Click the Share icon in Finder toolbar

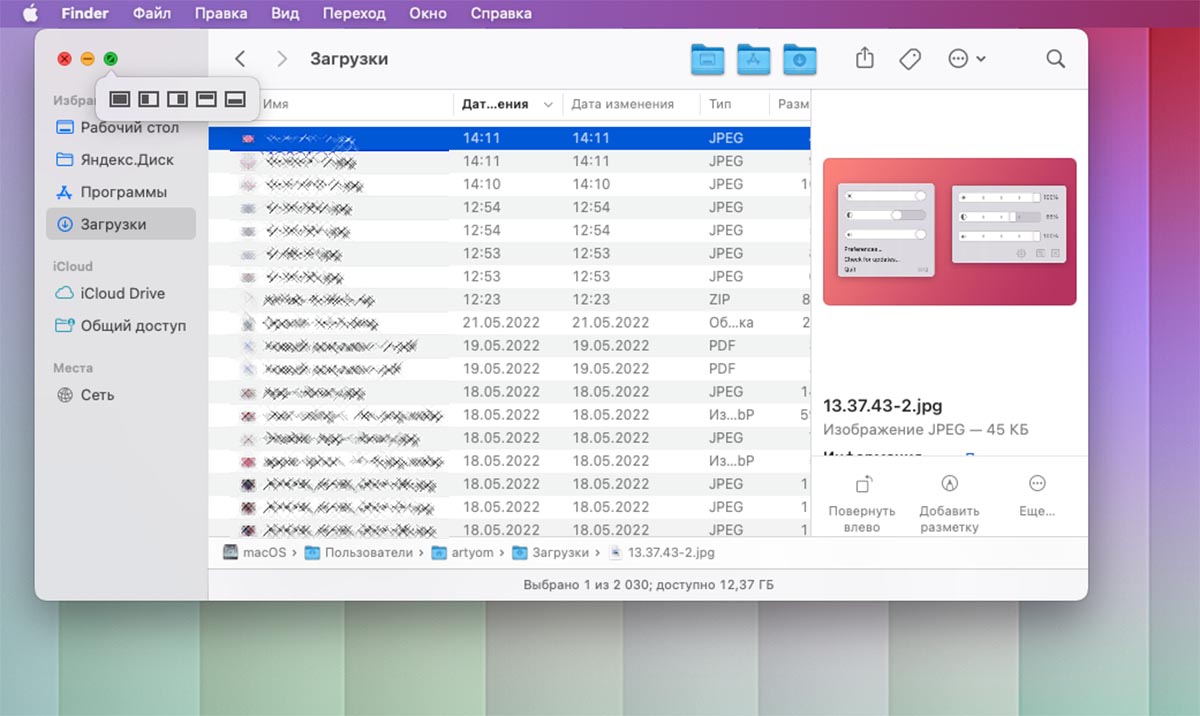[x=865, y=59]
